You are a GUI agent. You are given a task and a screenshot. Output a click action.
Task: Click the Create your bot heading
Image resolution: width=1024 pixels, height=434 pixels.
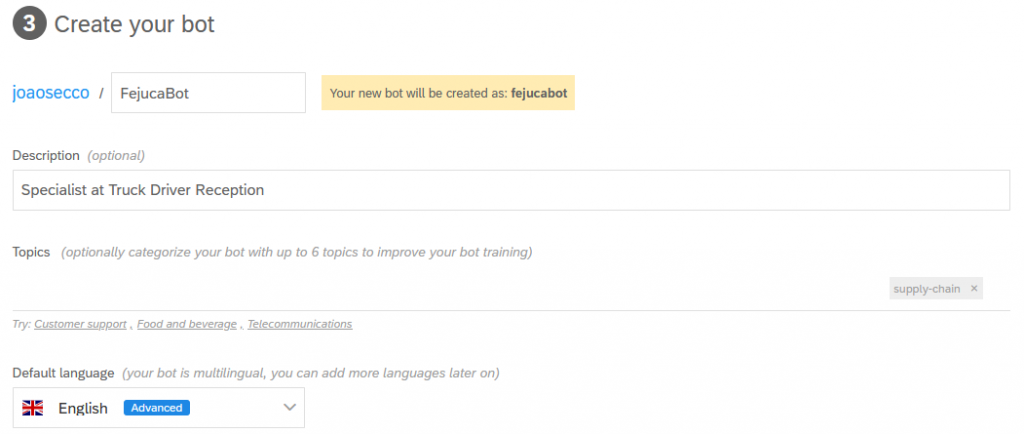(x=134, y=24)
